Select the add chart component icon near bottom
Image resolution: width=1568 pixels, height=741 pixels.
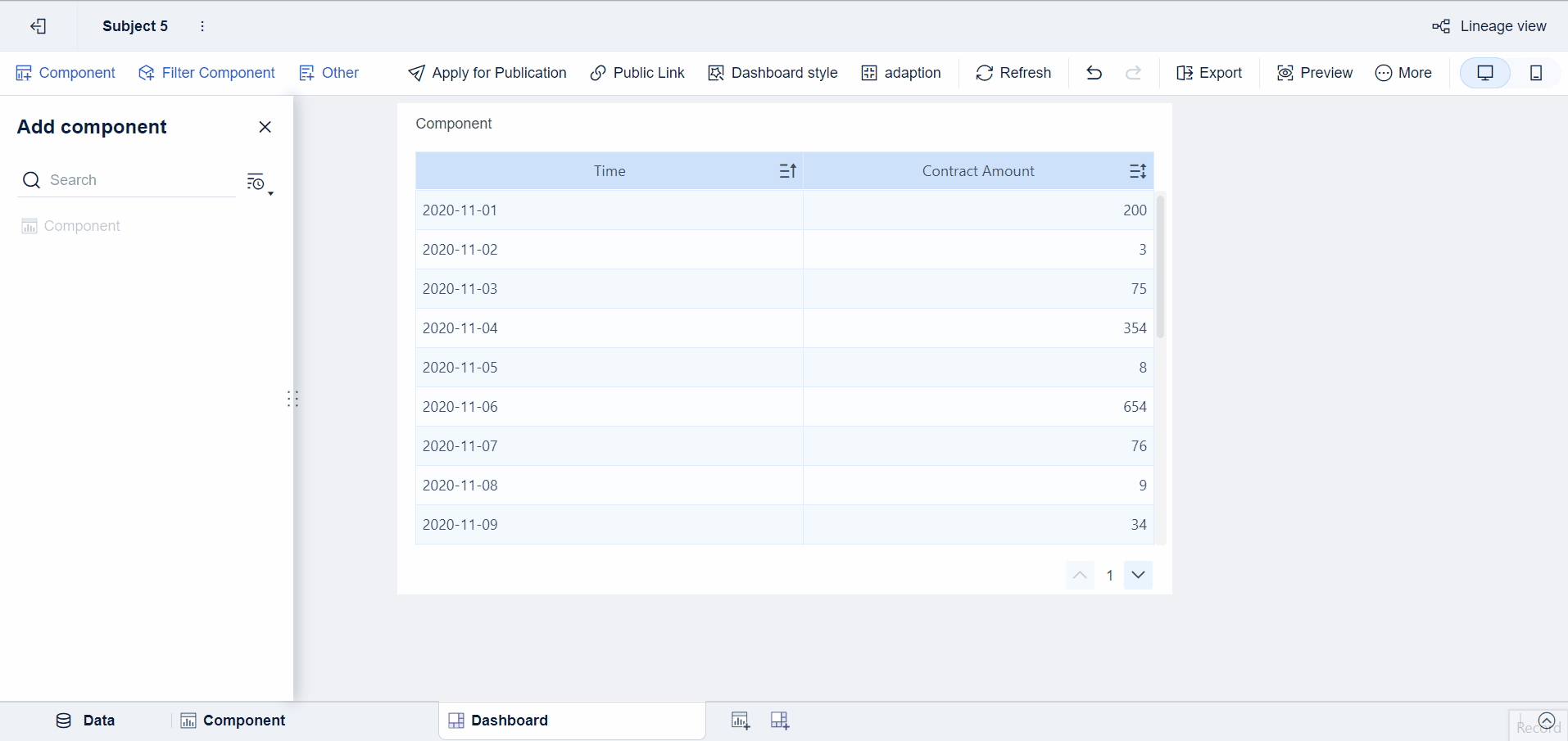coord(740,721)
